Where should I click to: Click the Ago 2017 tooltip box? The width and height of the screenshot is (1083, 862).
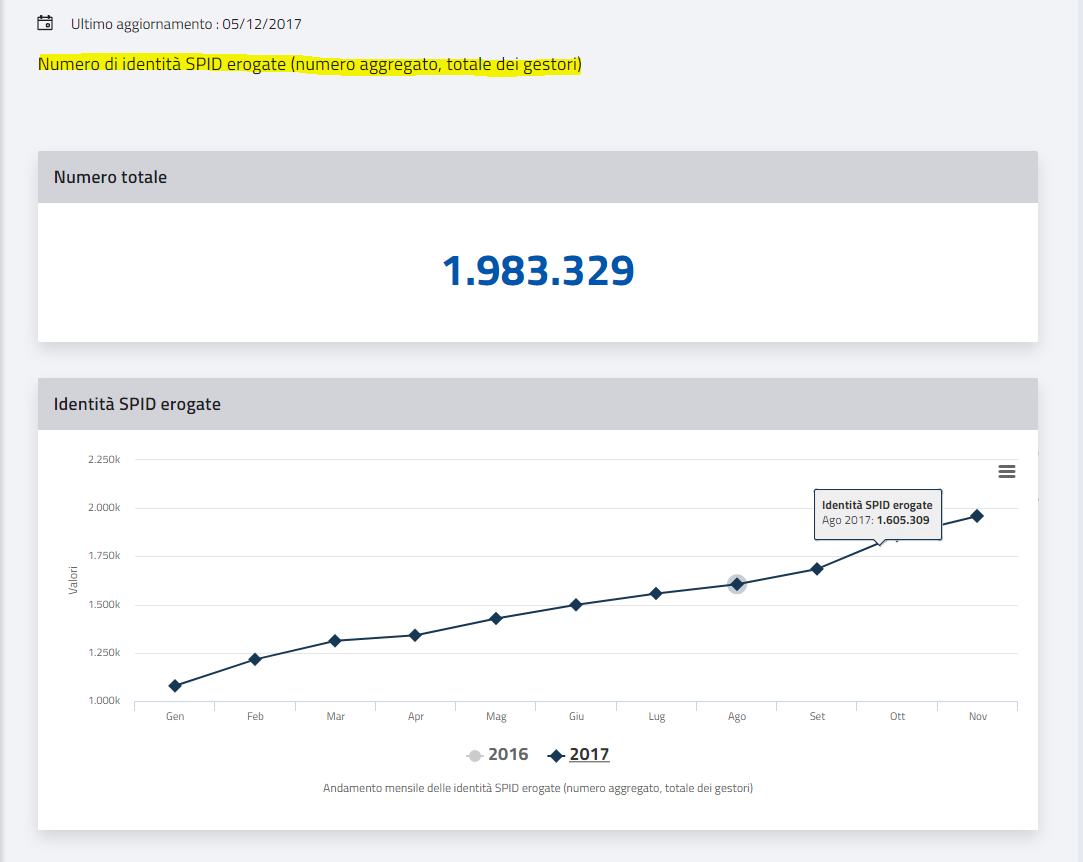click(x=877, y=513)
